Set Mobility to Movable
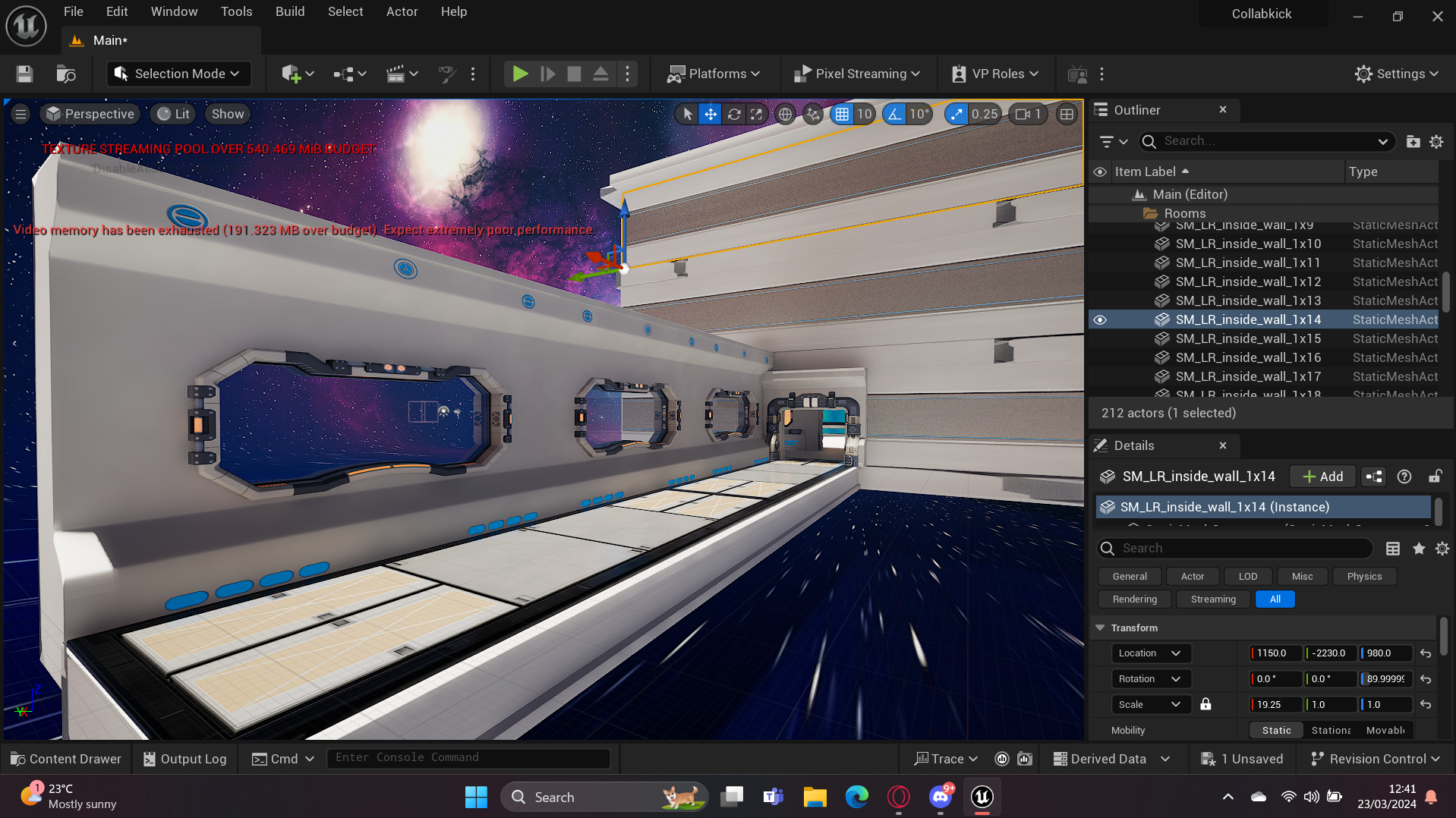The height and width of the screenshot is (818, 1456). tap(1385, 730)
